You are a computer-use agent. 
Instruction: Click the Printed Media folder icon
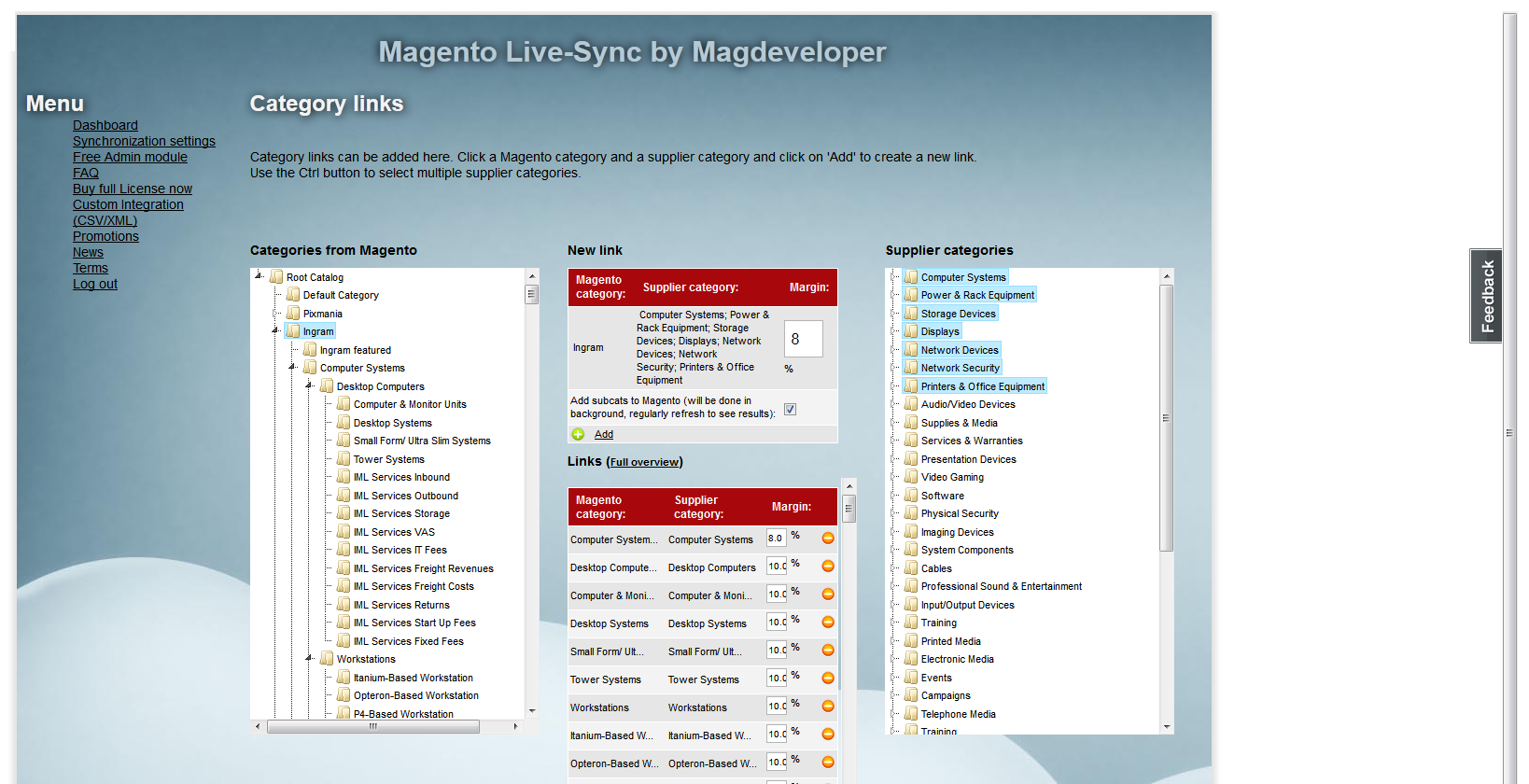(x=911, y=640)
